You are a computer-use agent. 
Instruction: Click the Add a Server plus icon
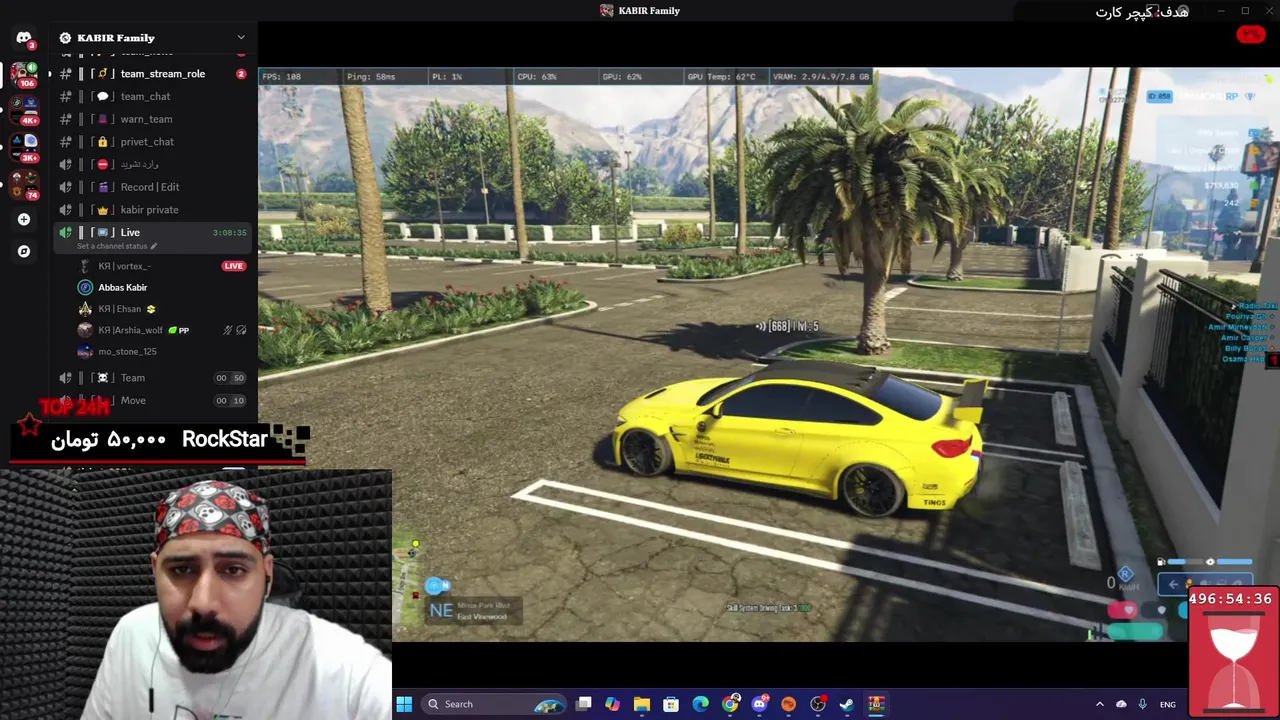point(24,219)
